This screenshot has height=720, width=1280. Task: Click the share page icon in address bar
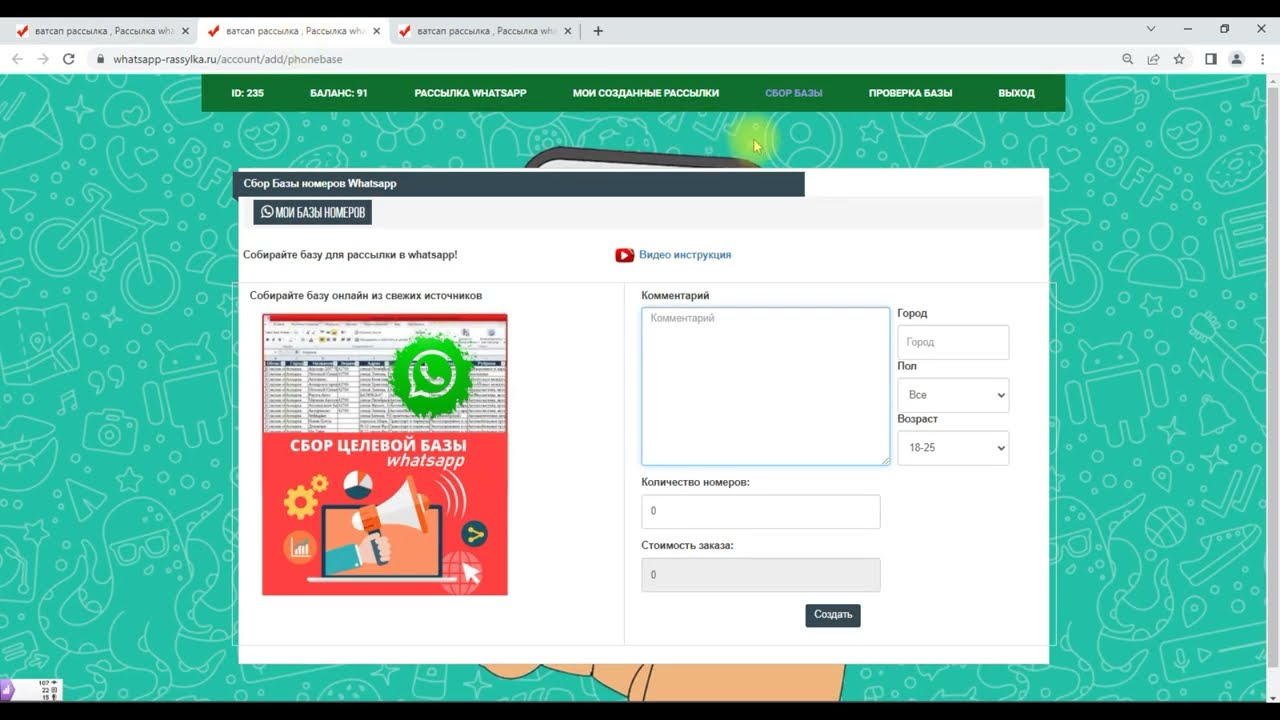[x=1153, y=59]
